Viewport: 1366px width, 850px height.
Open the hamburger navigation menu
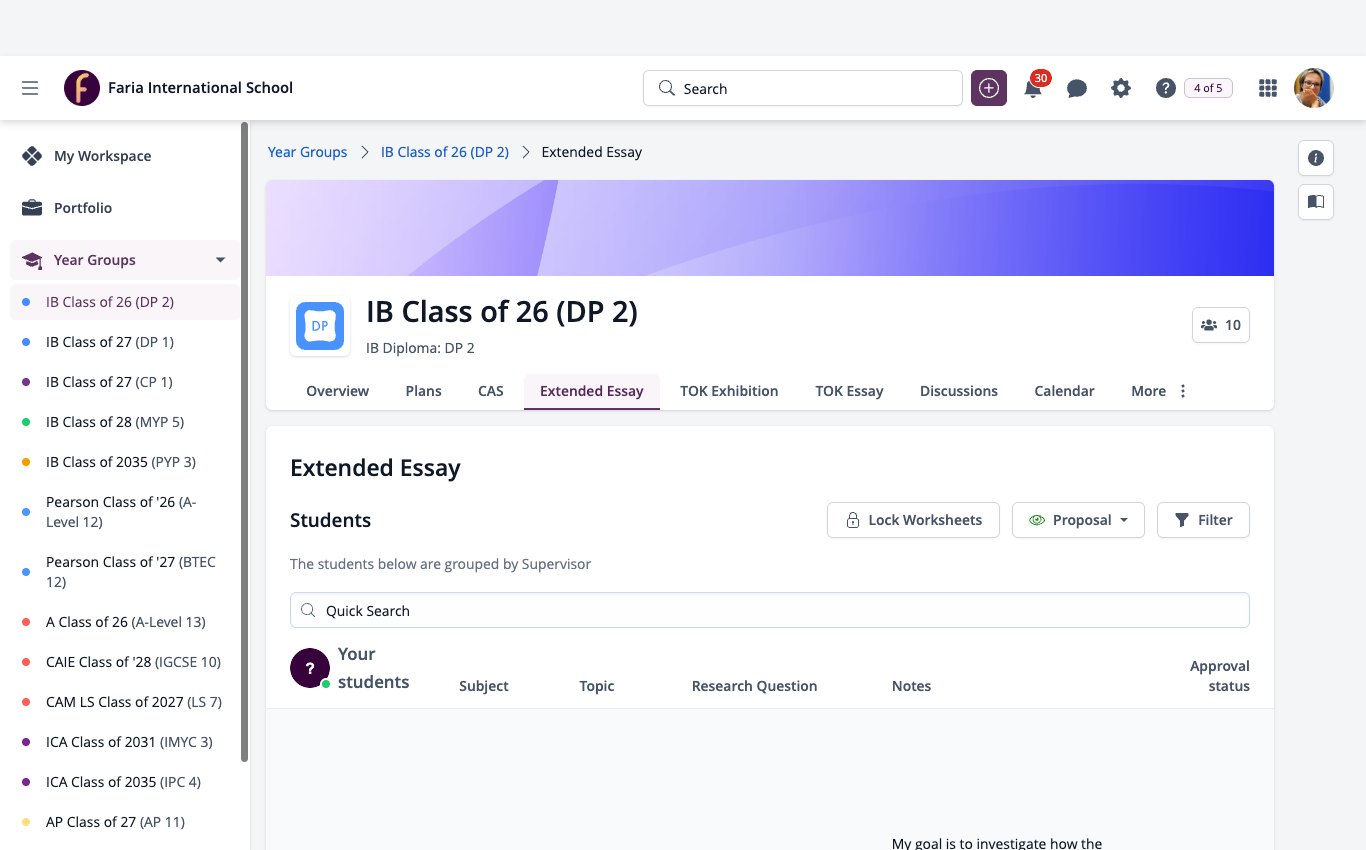(x=30, y=88)
